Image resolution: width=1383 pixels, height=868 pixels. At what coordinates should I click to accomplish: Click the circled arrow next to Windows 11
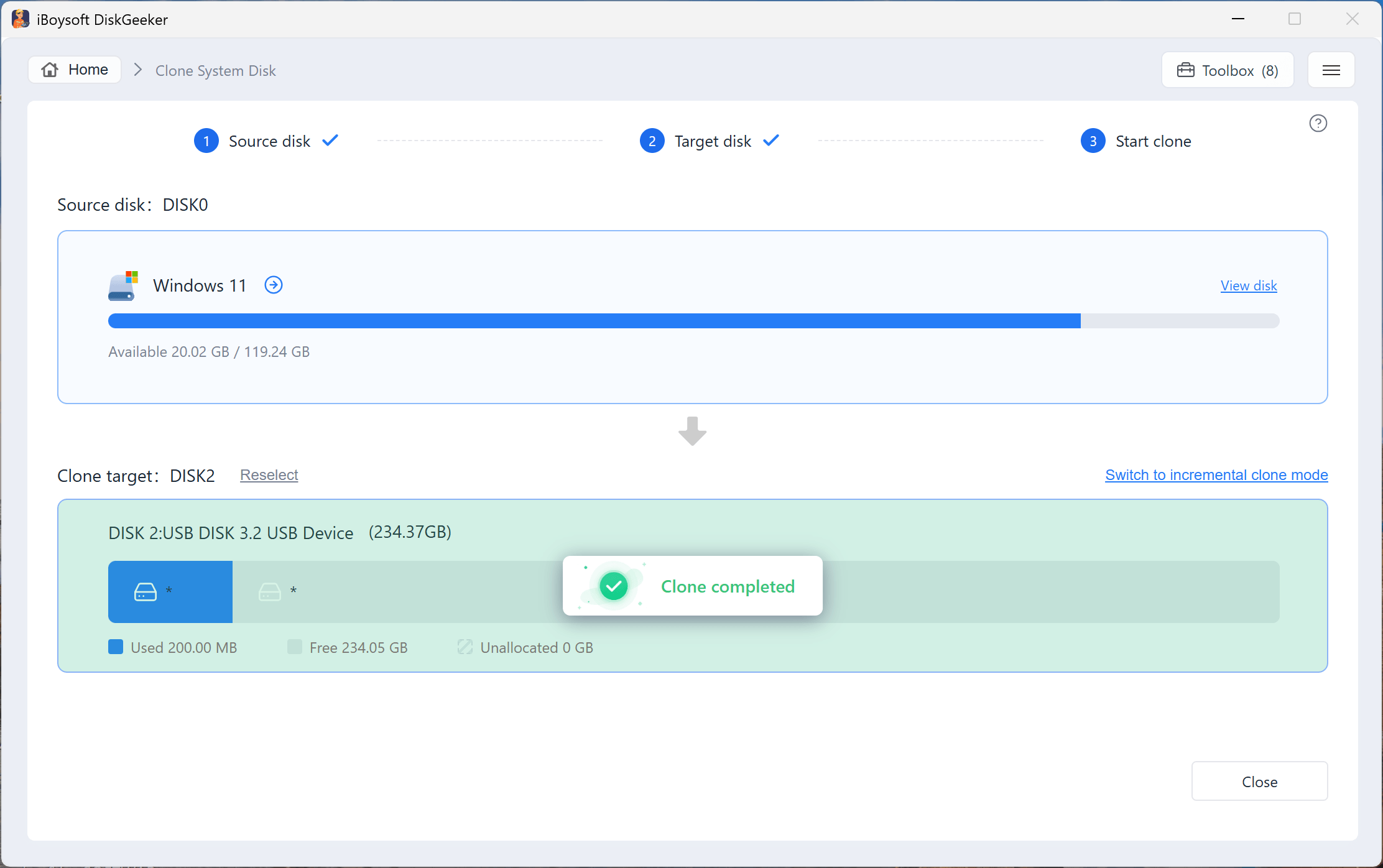coord(274,285)
